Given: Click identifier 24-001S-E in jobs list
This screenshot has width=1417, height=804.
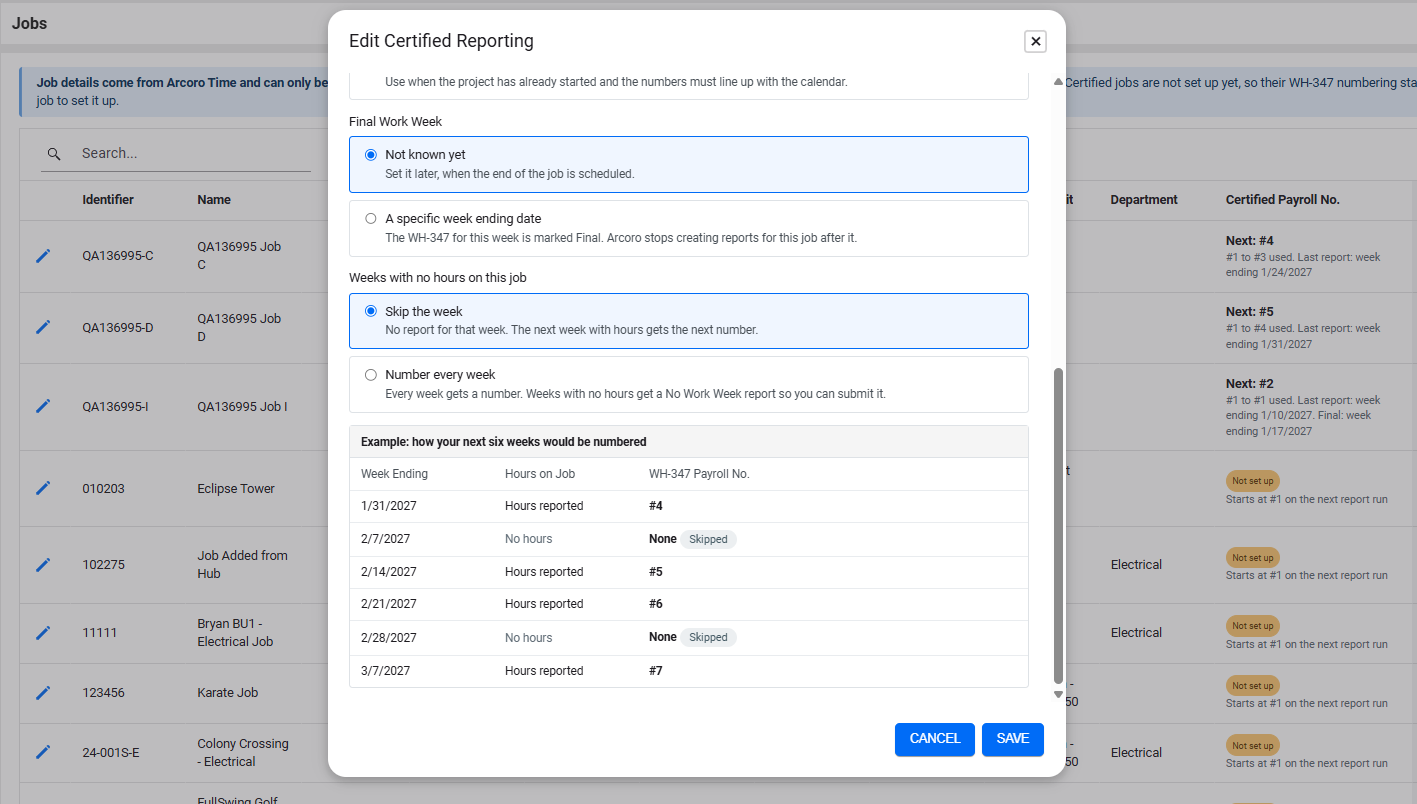Looking at the screenshot, I should (111, 753).
